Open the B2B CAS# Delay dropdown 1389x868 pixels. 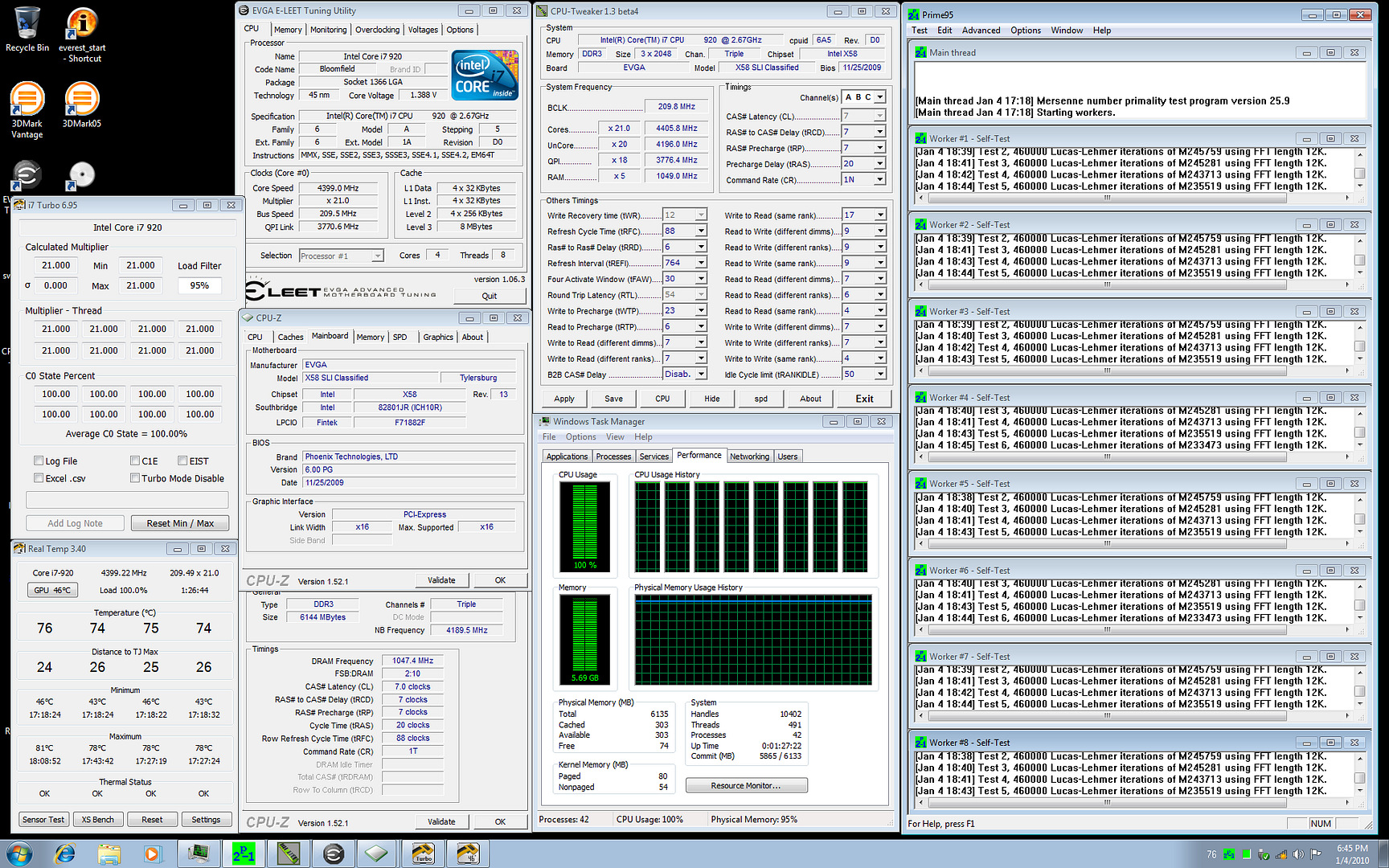(701, 375)
